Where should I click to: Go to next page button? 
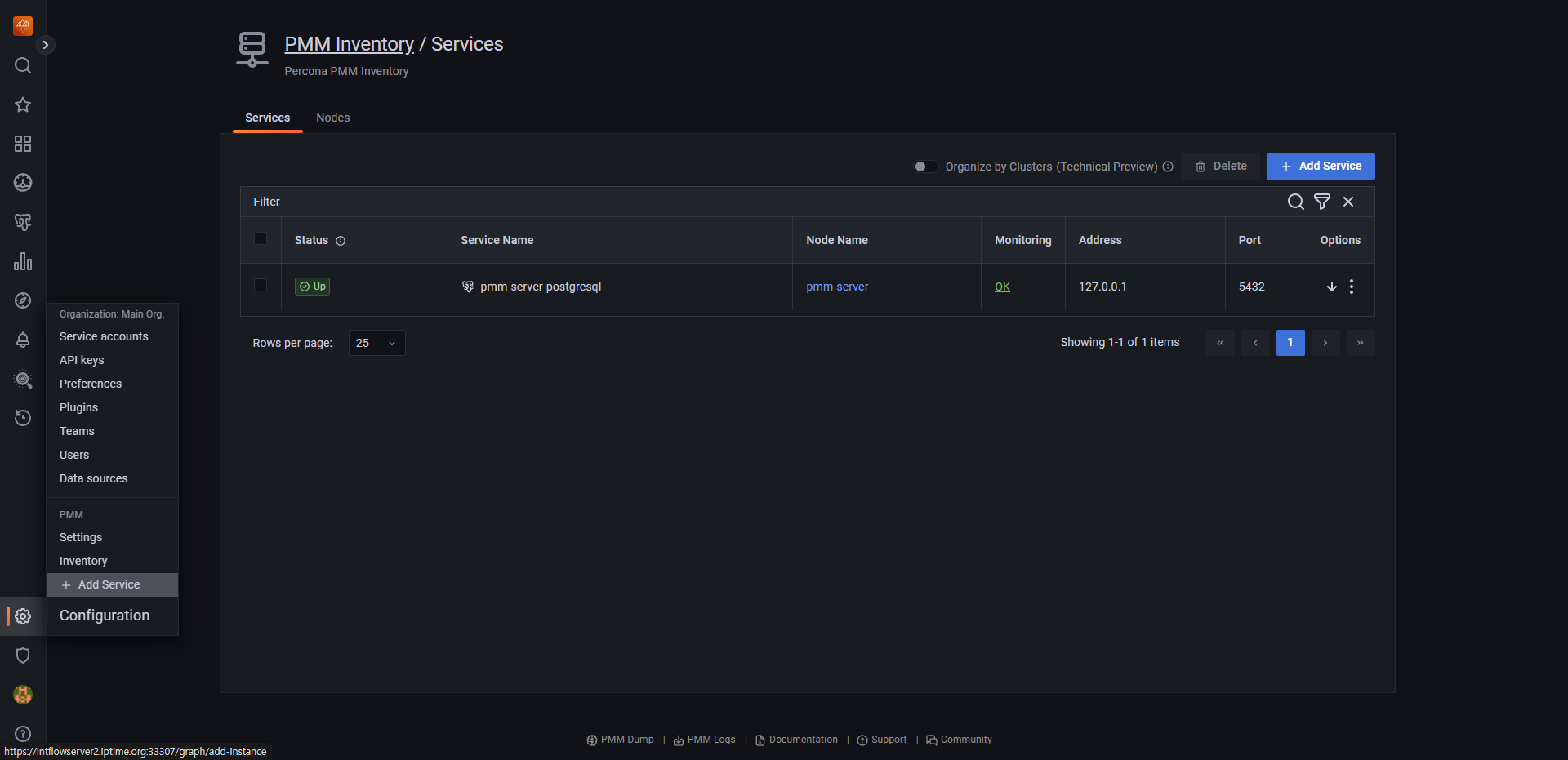1325,343
